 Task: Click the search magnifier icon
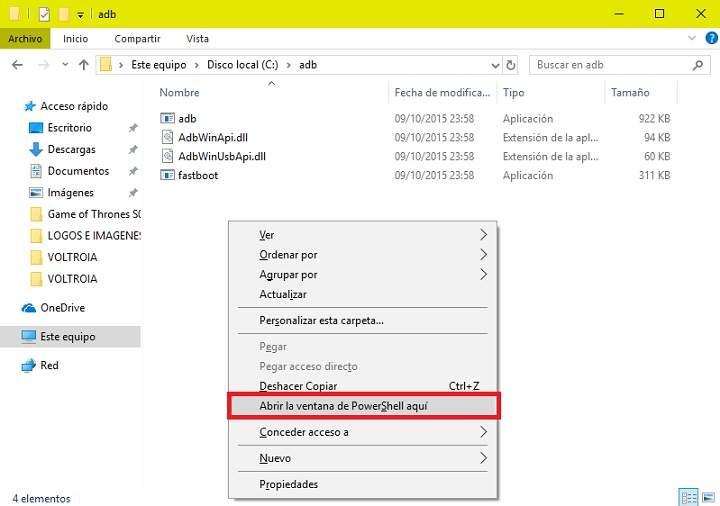[x=698, y=65]
